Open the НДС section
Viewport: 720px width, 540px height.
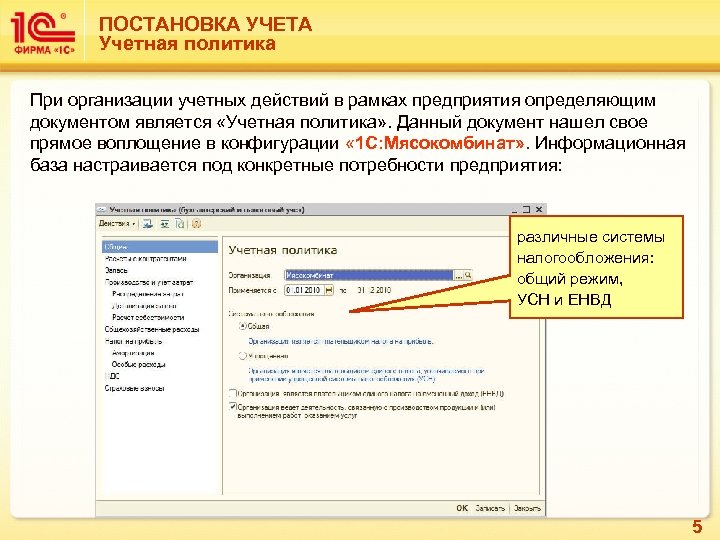coord(112,376)
